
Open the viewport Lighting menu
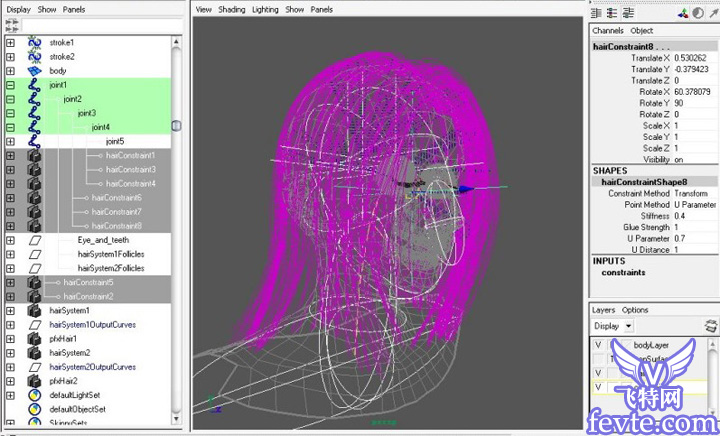point(265,9)
